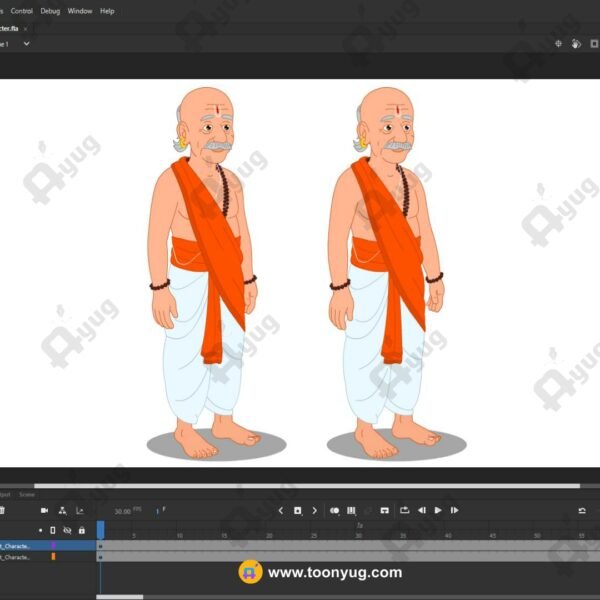Click the blue playhead marker
The image size is (600, 600).
[101, 530]
